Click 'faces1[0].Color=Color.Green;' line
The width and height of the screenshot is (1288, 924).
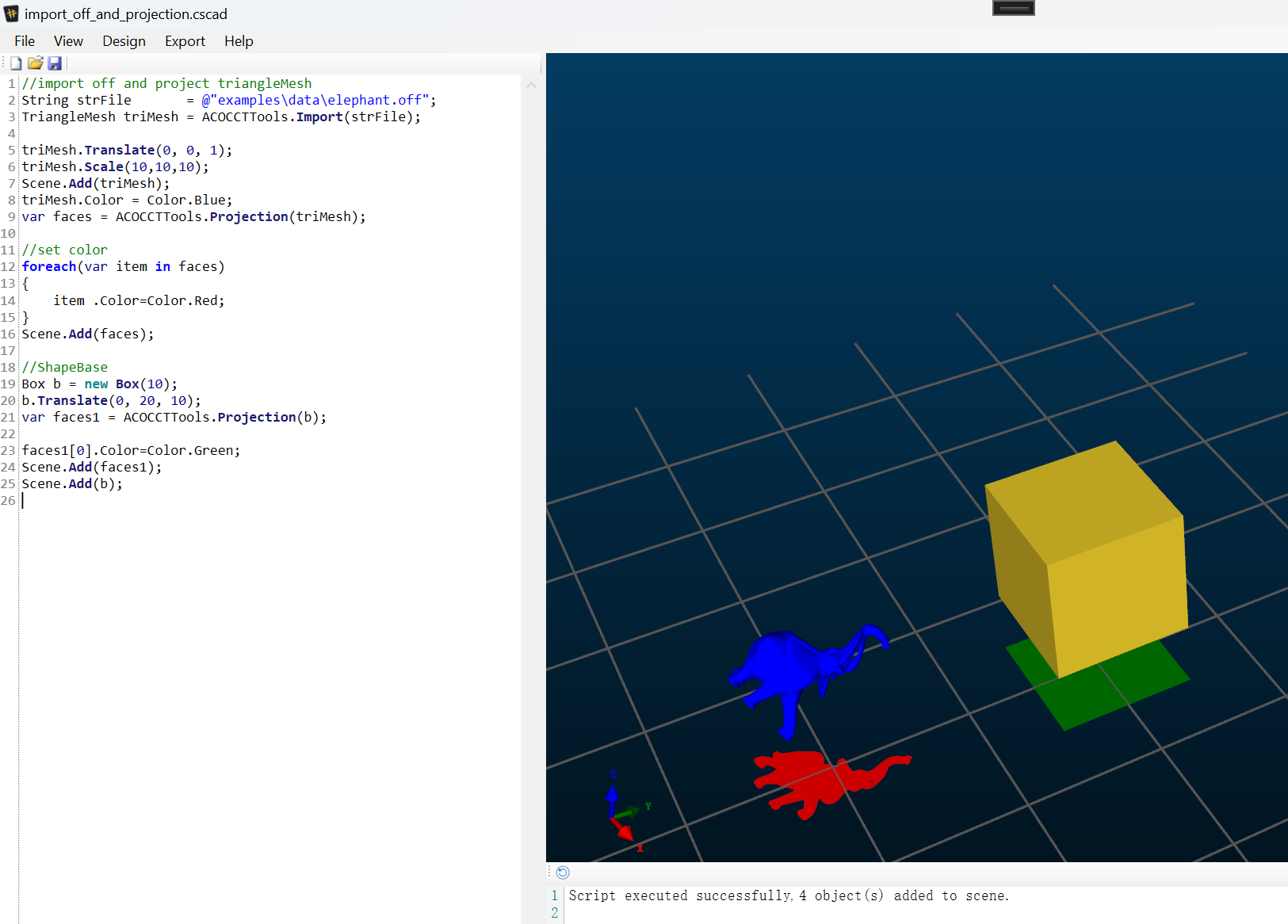[x=131, y=451]
